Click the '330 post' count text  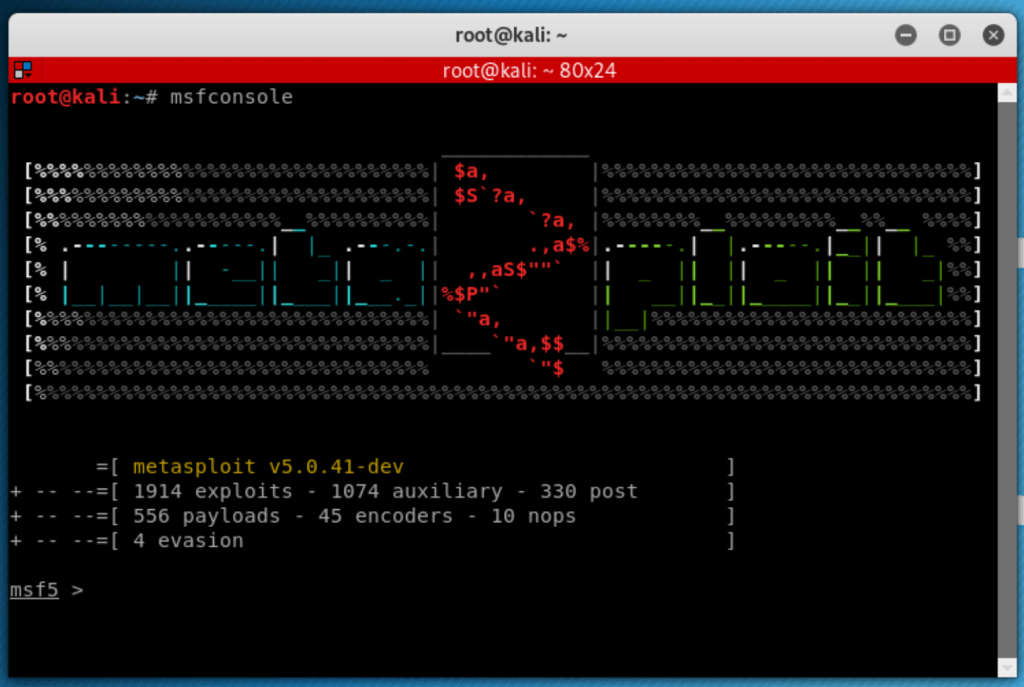click(588, 491)
